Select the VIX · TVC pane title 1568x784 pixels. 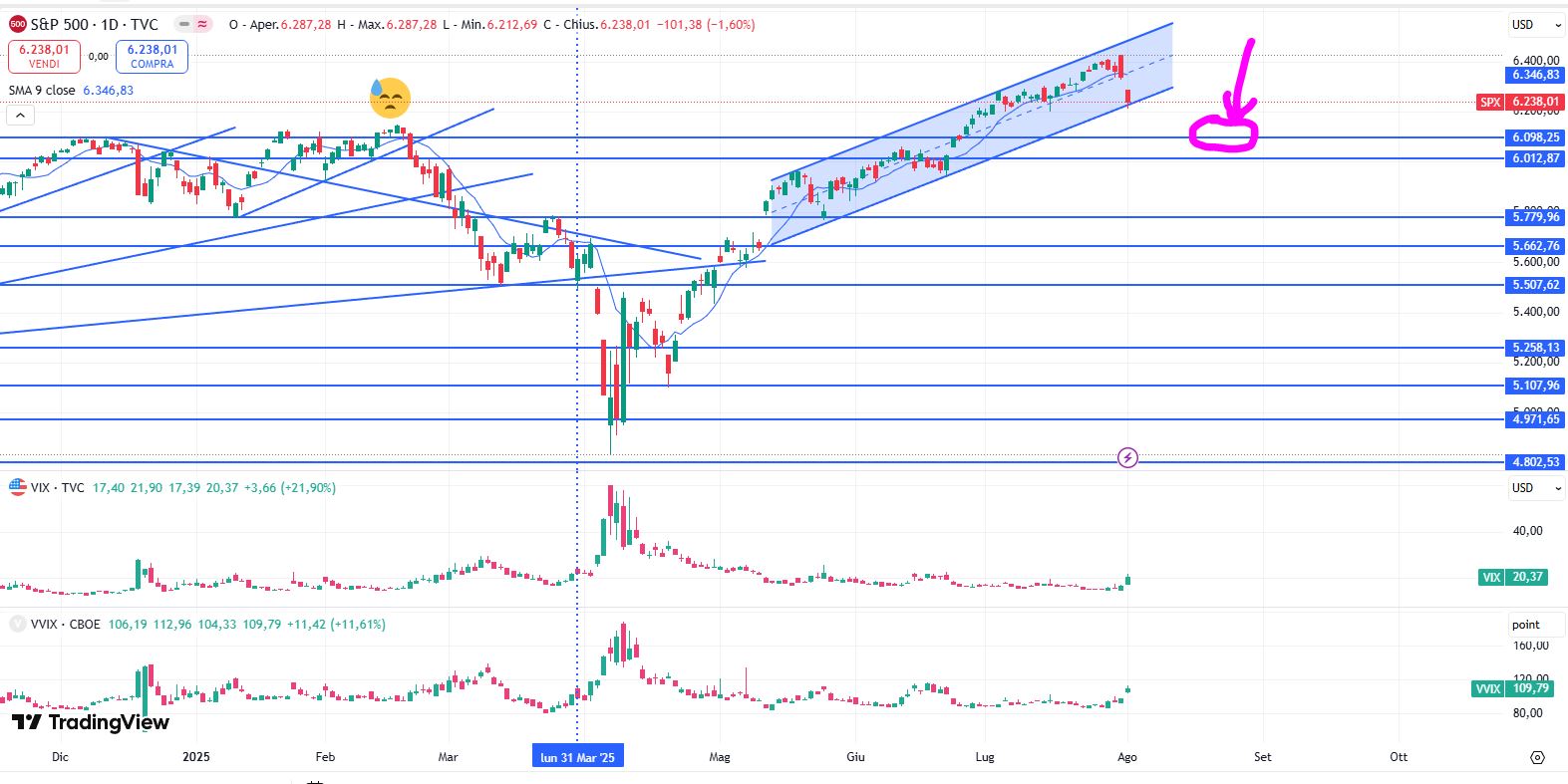click(57, 487)
